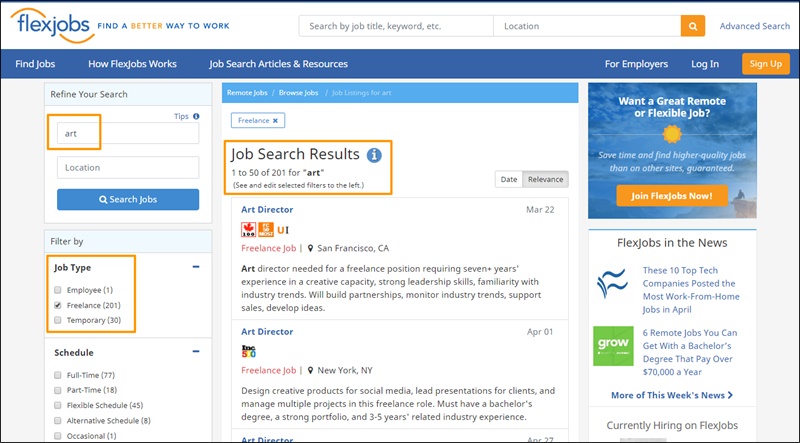The height and width of the screenshot is (443, 800).
Task: Sort results by Relevance
Action: (545, 179)
